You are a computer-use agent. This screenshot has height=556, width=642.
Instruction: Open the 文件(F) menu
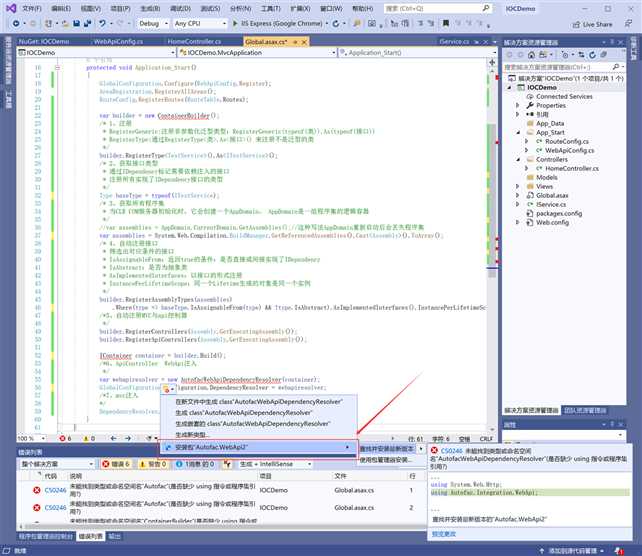[x=32, y=8]
